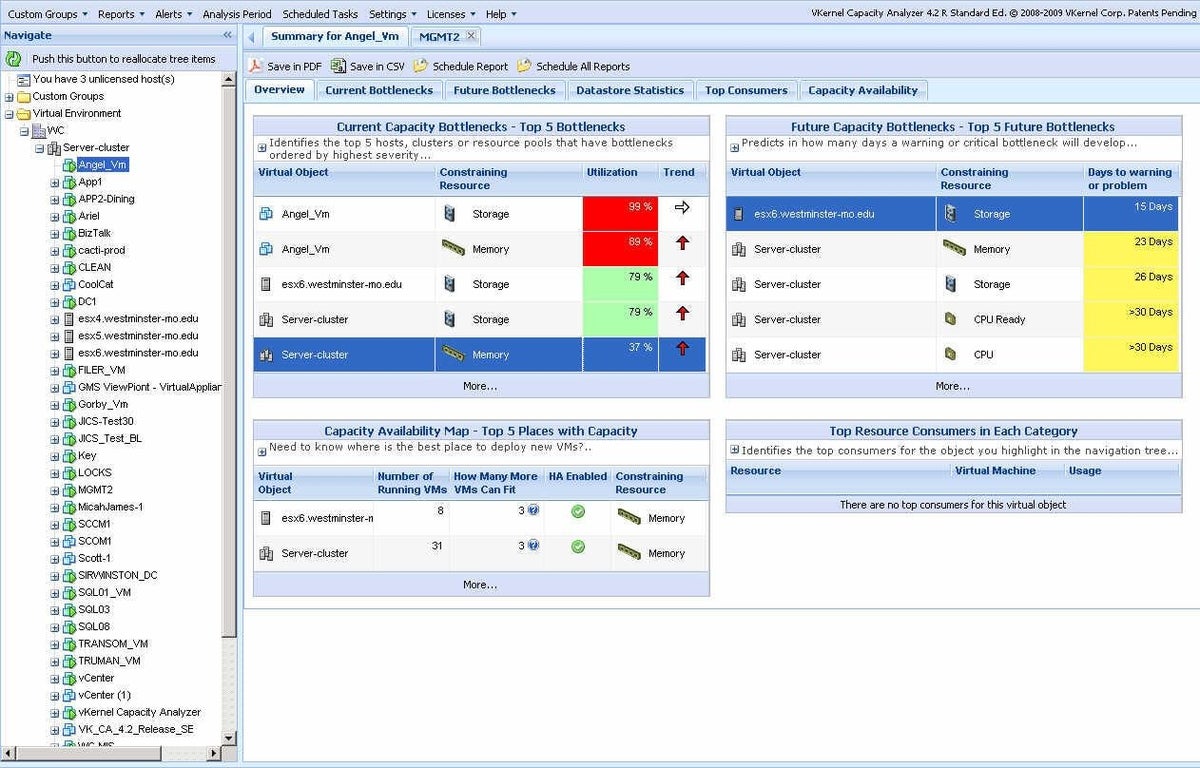Click the Virtual Environment folder icon
The height and width of the screenshot is (768, 1200).
(x=23, y=114)
